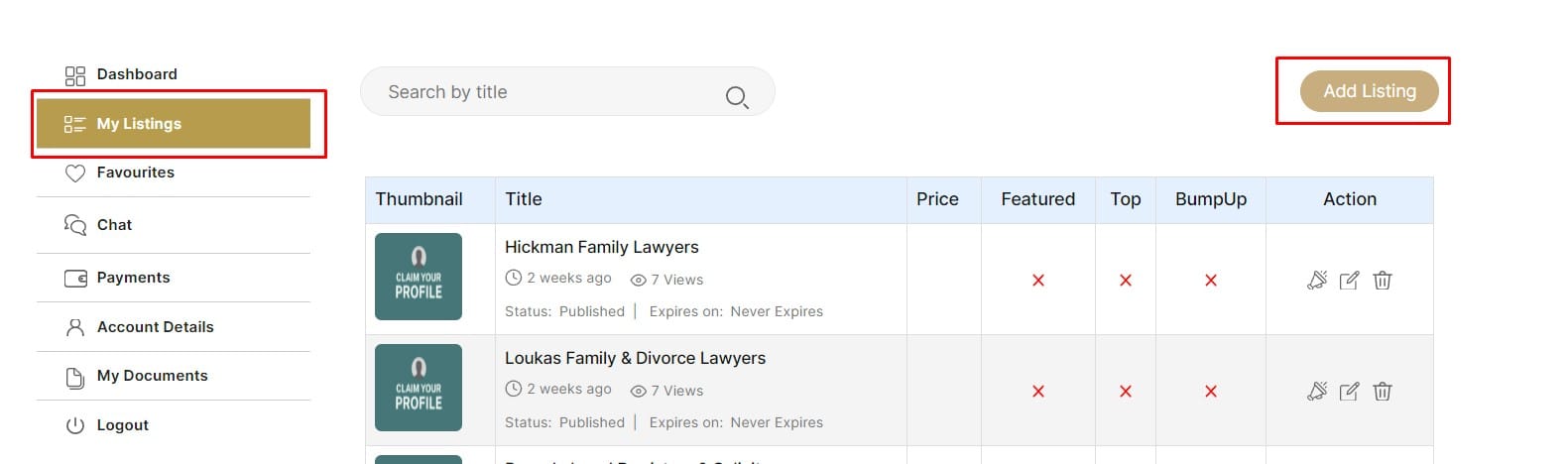Click Top red X for Hickman listing
The height and width of the screenshot is (464, 1568).
tap(1126, 281)
